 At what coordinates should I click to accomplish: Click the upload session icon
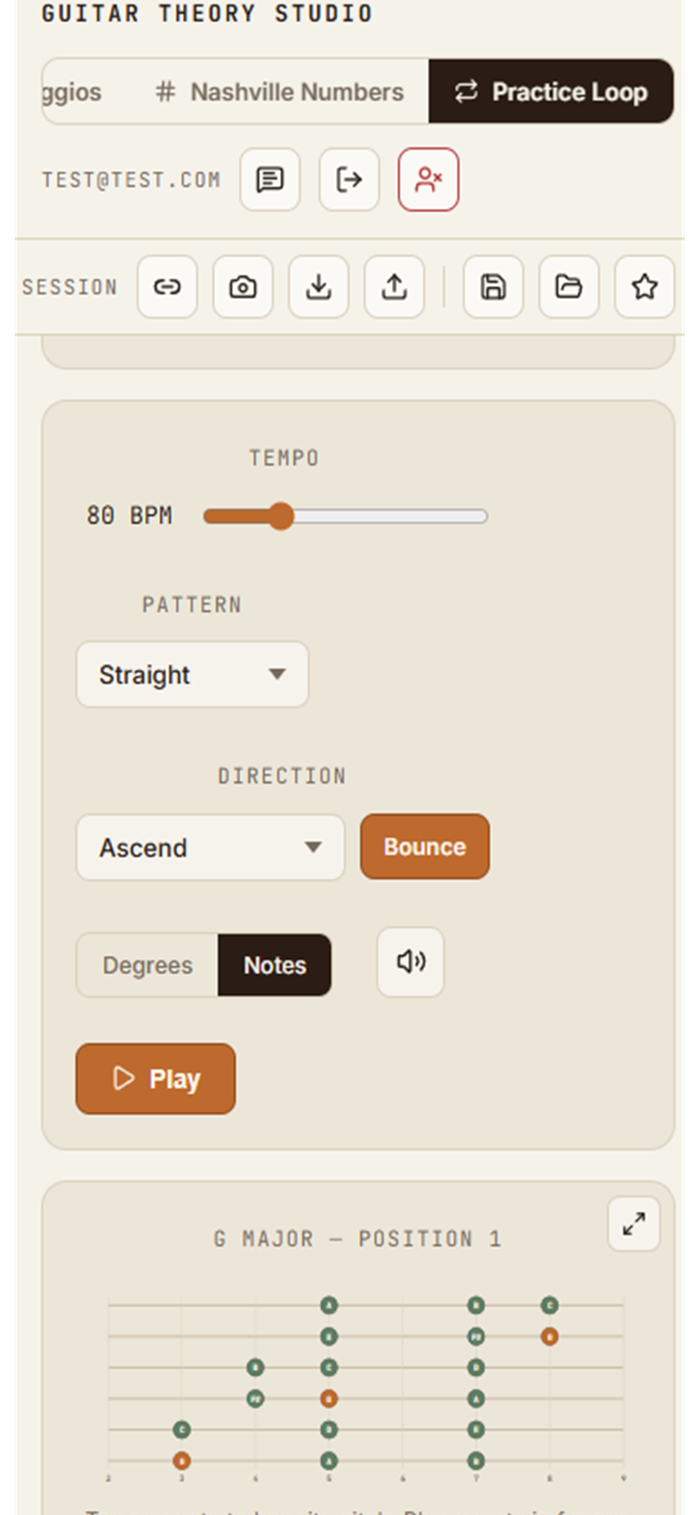394,287
